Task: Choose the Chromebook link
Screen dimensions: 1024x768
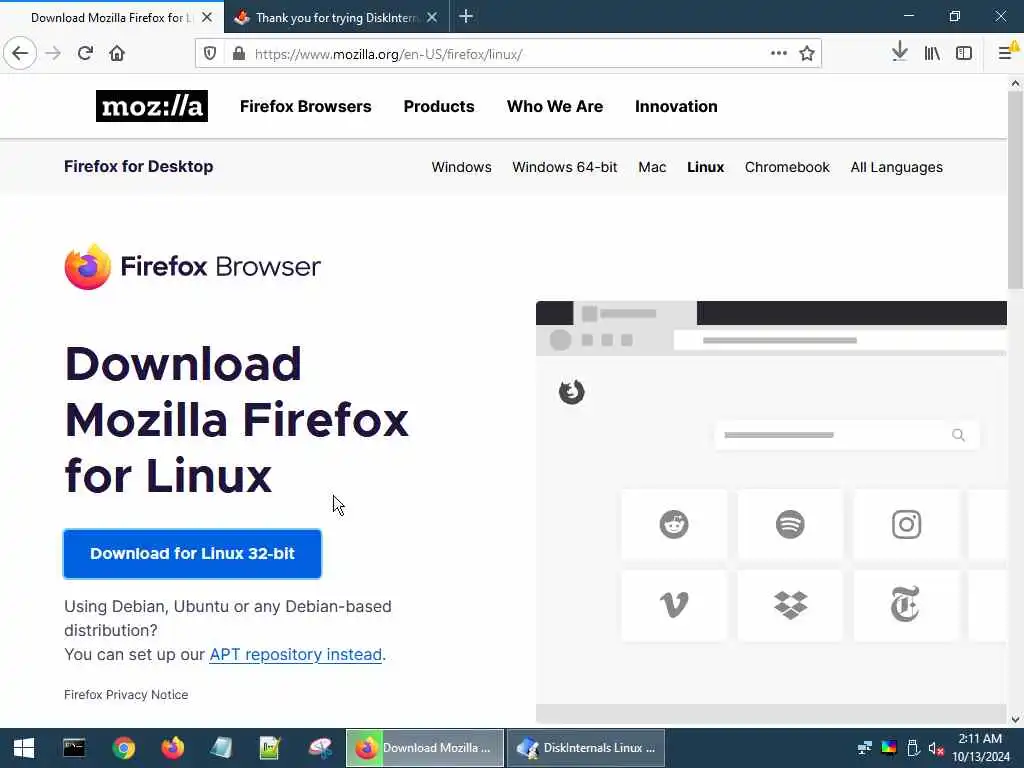Action: point(787,167)
